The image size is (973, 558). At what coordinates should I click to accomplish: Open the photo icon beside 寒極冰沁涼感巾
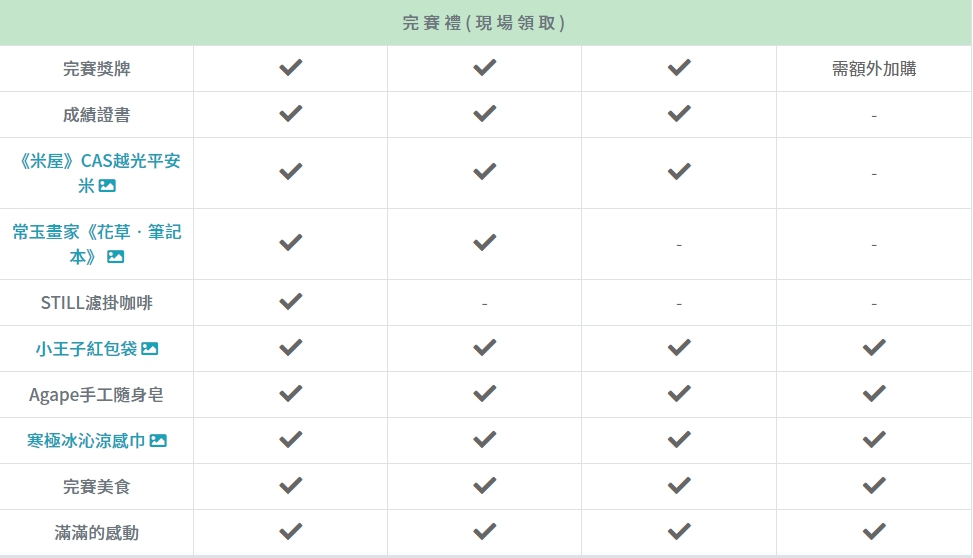pos(158,441)
